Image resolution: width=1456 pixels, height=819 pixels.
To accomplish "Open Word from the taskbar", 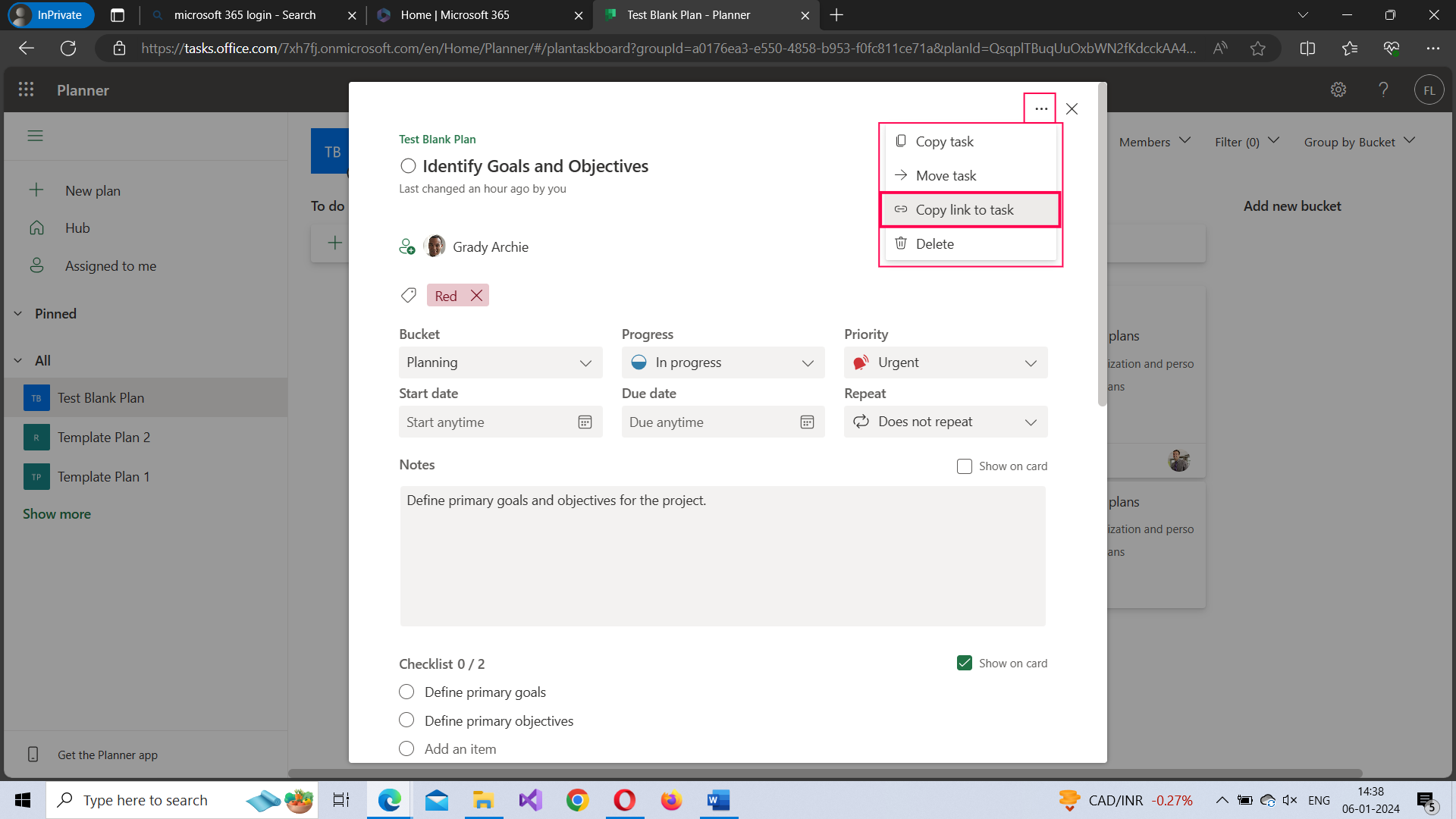I will [718, 800].
